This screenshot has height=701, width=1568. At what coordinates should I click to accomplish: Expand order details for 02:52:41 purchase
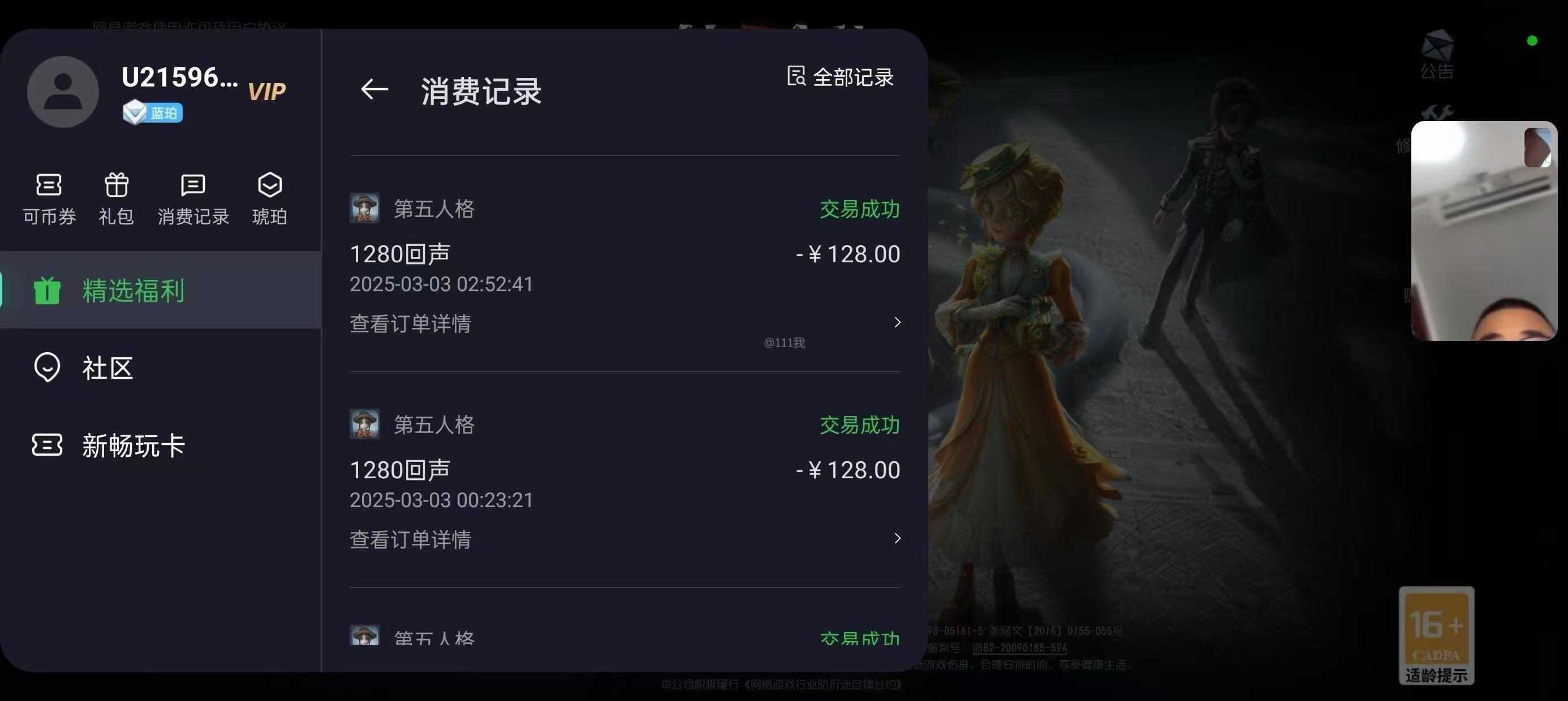pyautogui.click(x=625, y=323)
